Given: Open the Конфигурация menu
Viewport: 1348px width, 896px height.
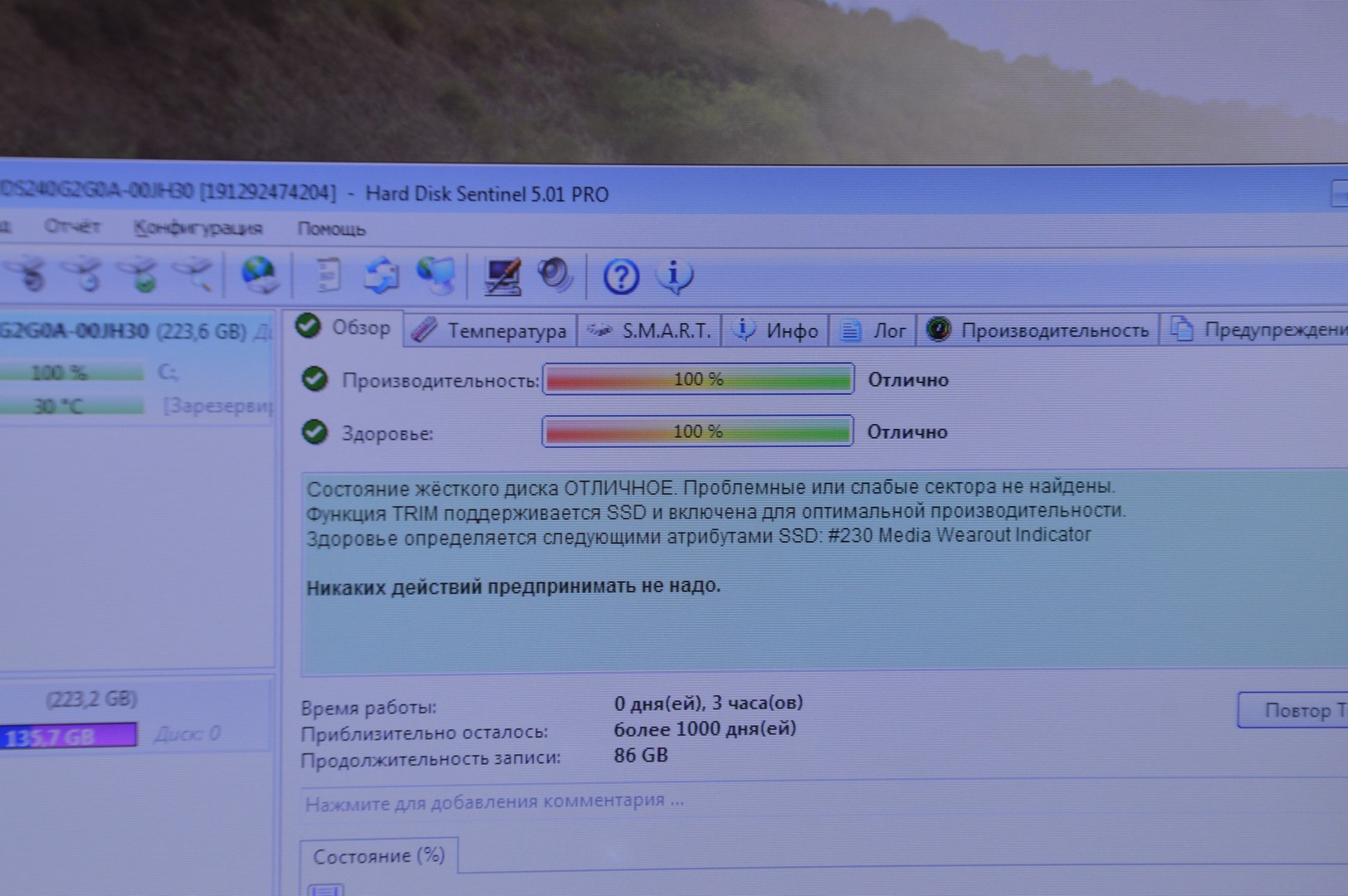Looking at the screenshot, I should pyautogui.click(x=198, y=228).
